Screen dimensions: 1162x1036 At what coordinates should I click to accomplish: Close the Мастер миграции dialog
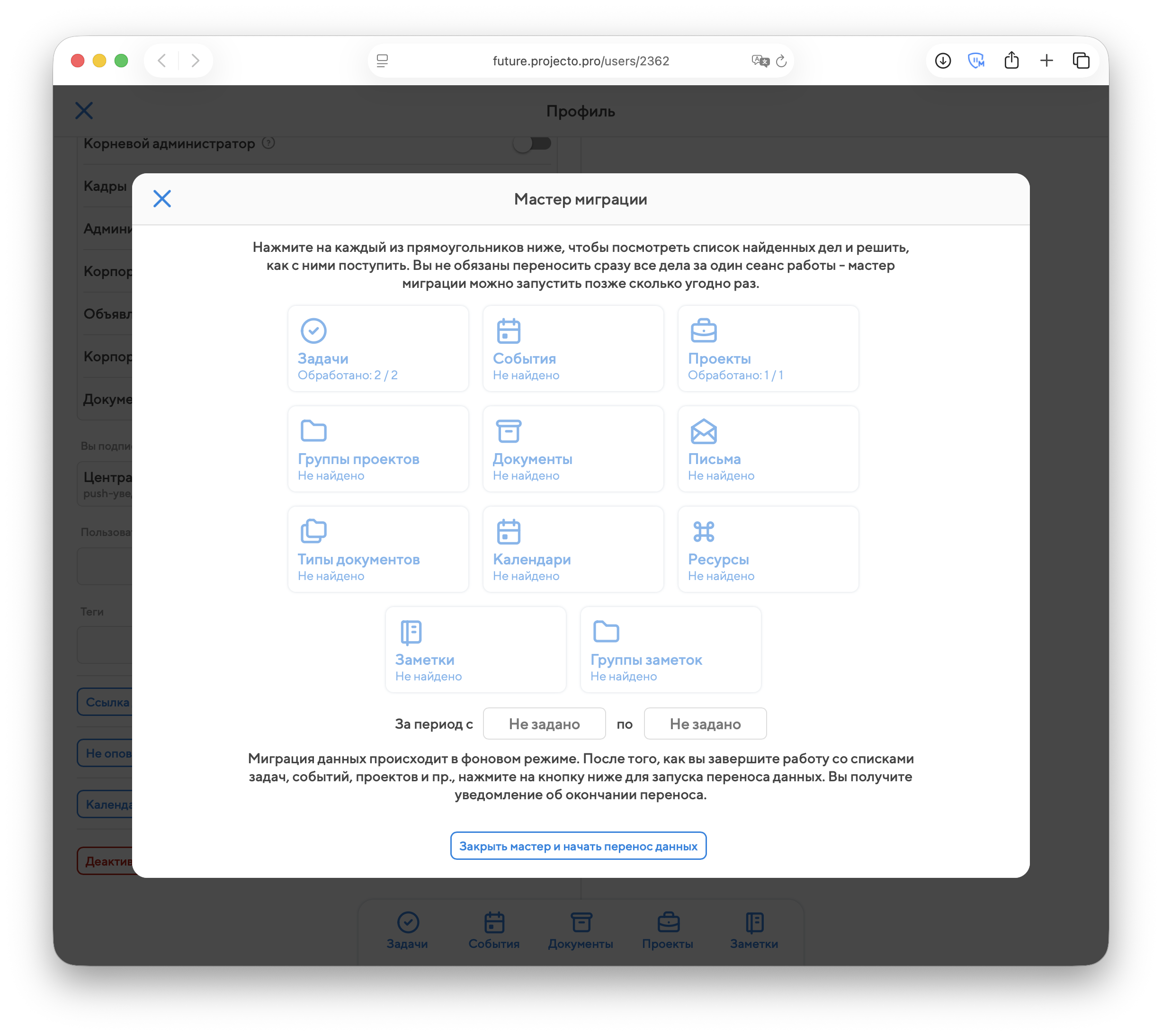tap(162, 199)
